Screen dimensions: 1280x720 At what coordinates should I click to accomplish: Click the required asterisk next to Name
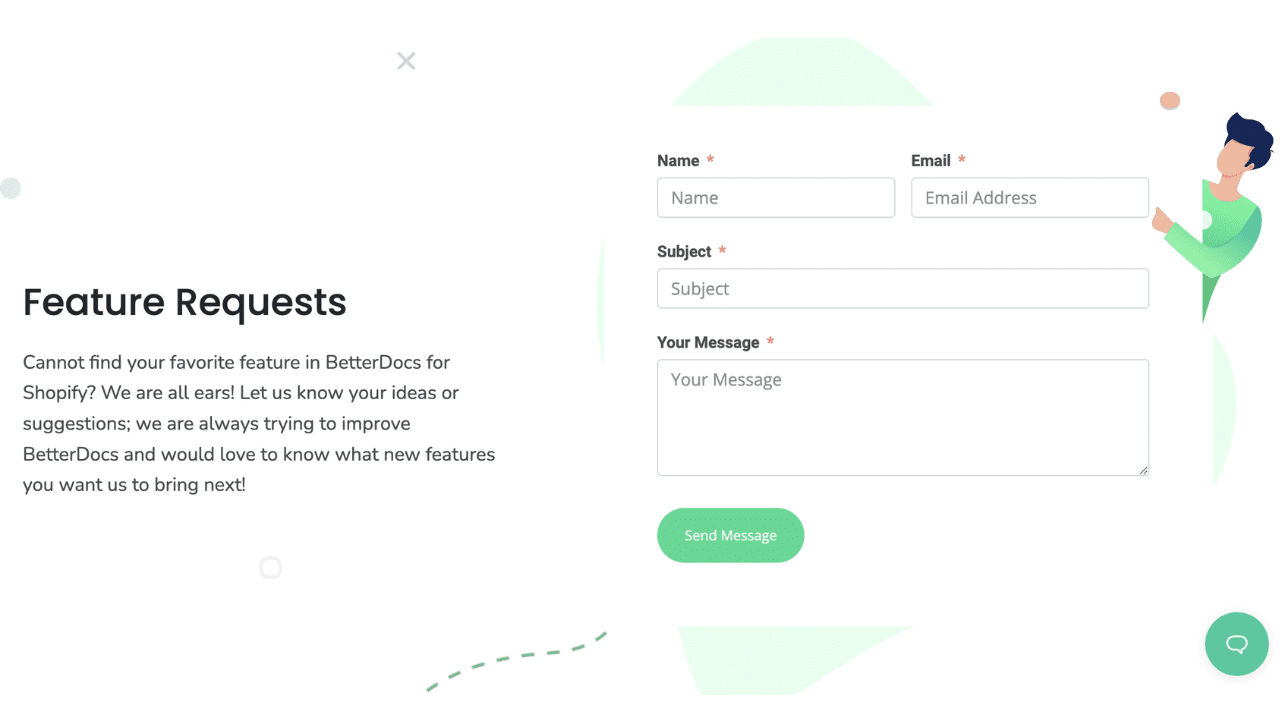pos(710,159)
